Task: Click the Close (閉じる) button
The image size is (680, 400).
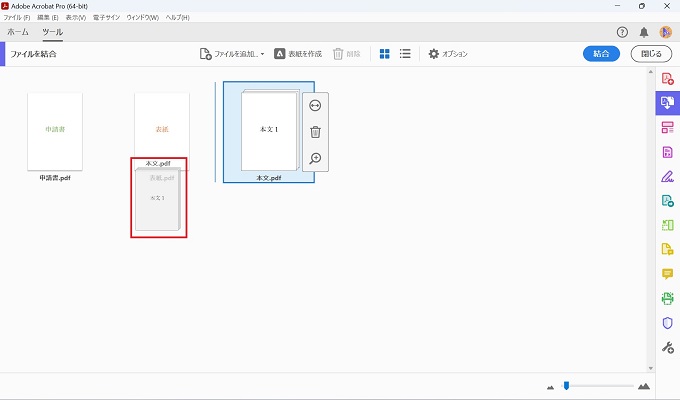Action: [x=651, y=54]
